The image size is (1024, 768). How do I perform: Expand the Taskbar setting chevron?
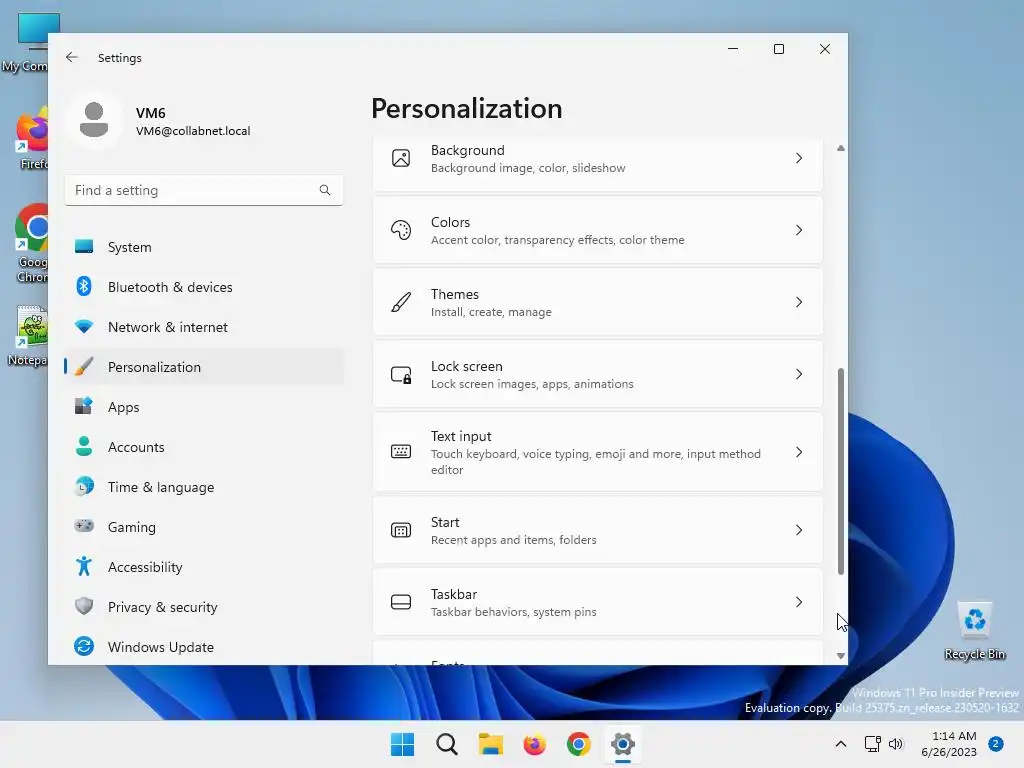tap(799, 602)
